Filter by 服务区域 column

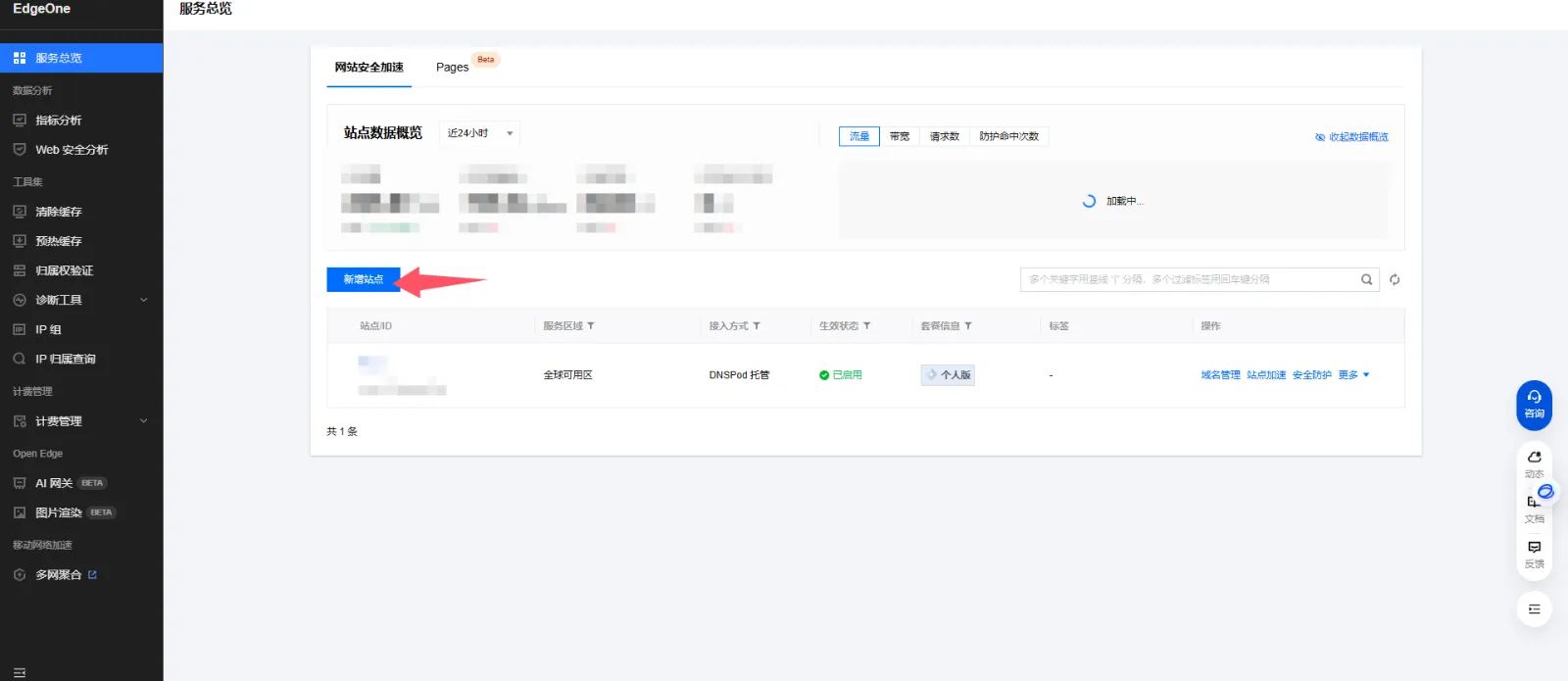591,326
